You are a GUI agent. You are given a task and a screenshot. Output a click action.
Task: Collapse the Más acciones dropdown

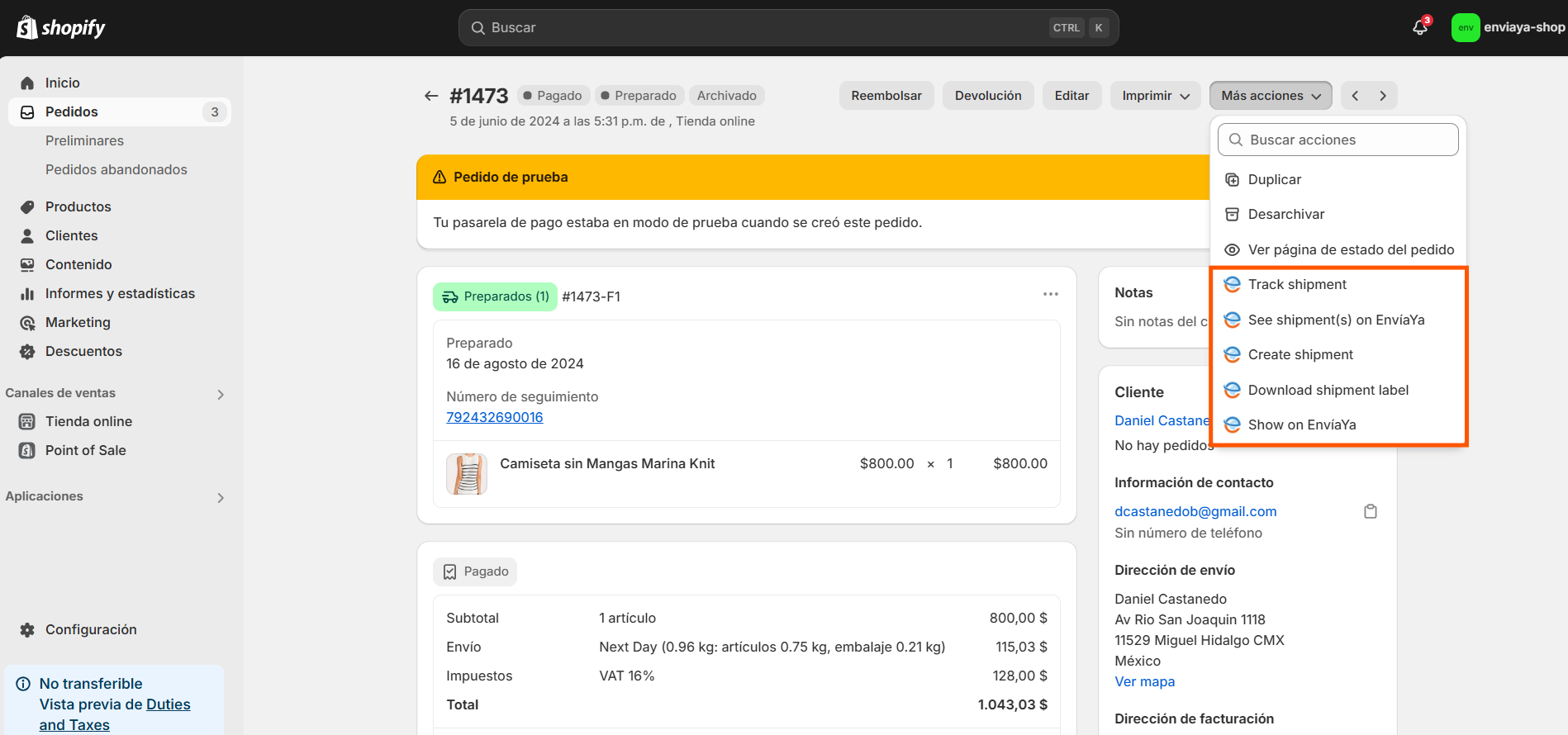pyautogui.click(x=1271, y=96)
